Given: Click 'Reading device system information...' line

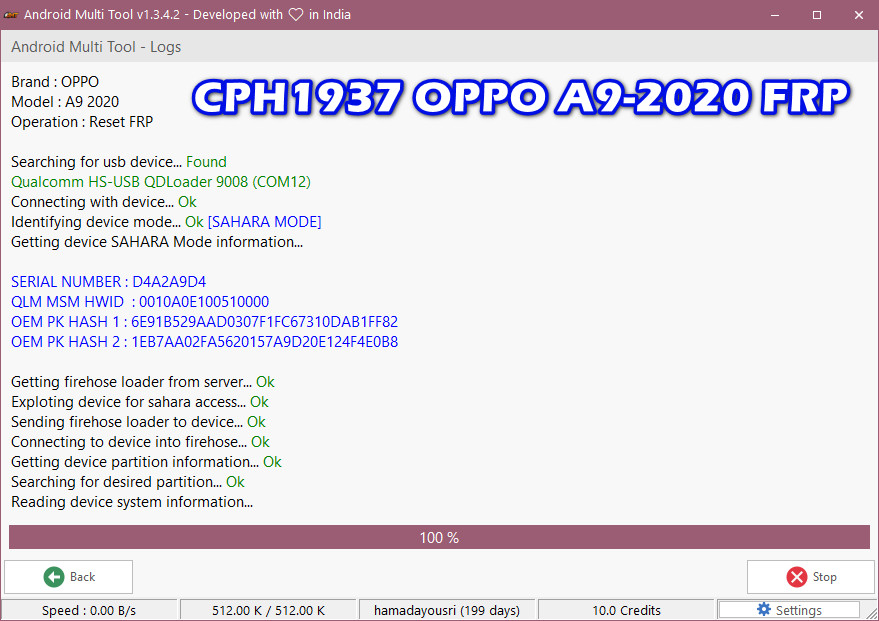Looking at the screenshot, I should click(x=132, y=502).
